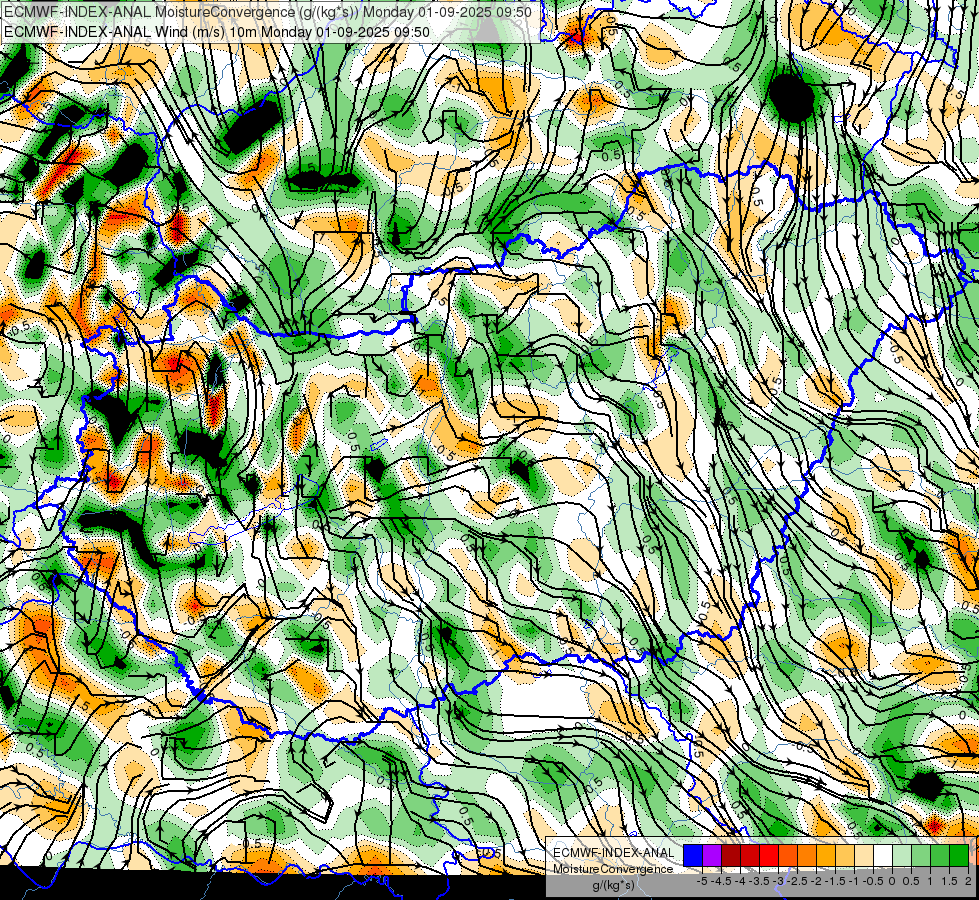Click the large black circular marker on the map
Viewport: 979px width, 900px height.
pos(792,98)
